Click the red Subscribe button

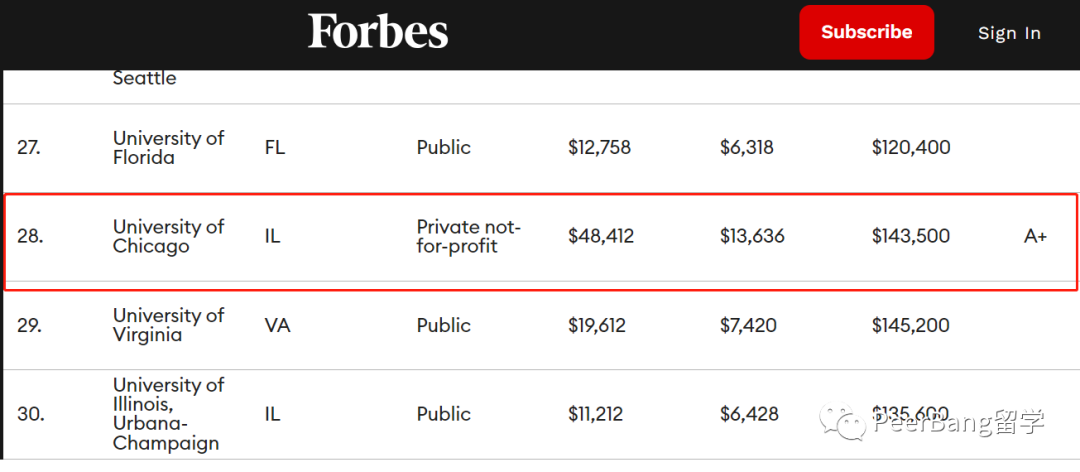tap(866, 32)
